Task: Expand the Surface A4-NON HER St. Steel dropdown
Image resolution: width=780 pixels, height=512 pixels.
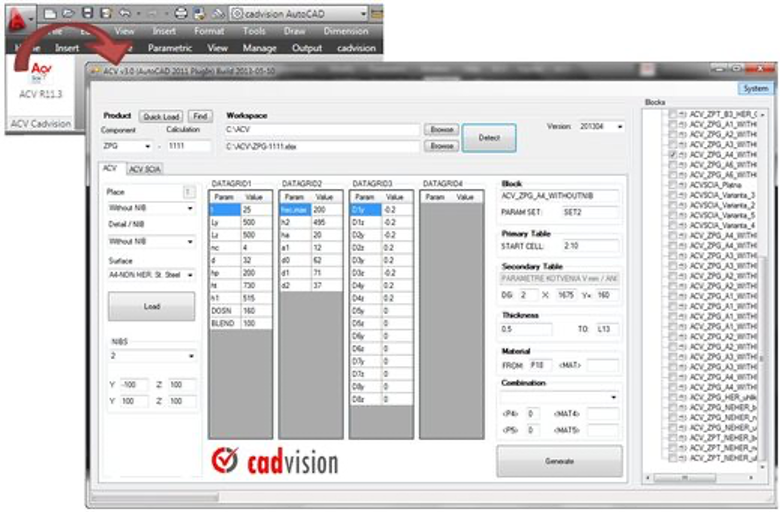Action: point(151,275)
